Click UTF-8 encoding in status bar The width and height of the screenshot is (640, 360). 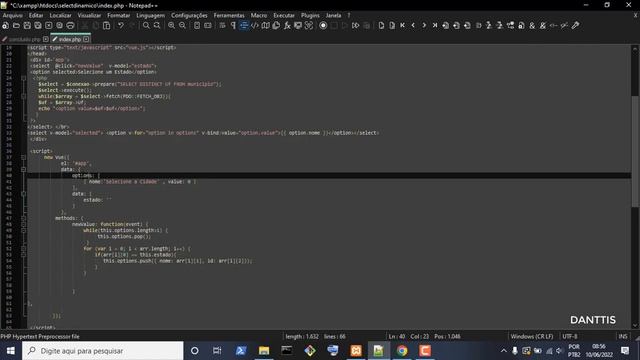[570, 336]
